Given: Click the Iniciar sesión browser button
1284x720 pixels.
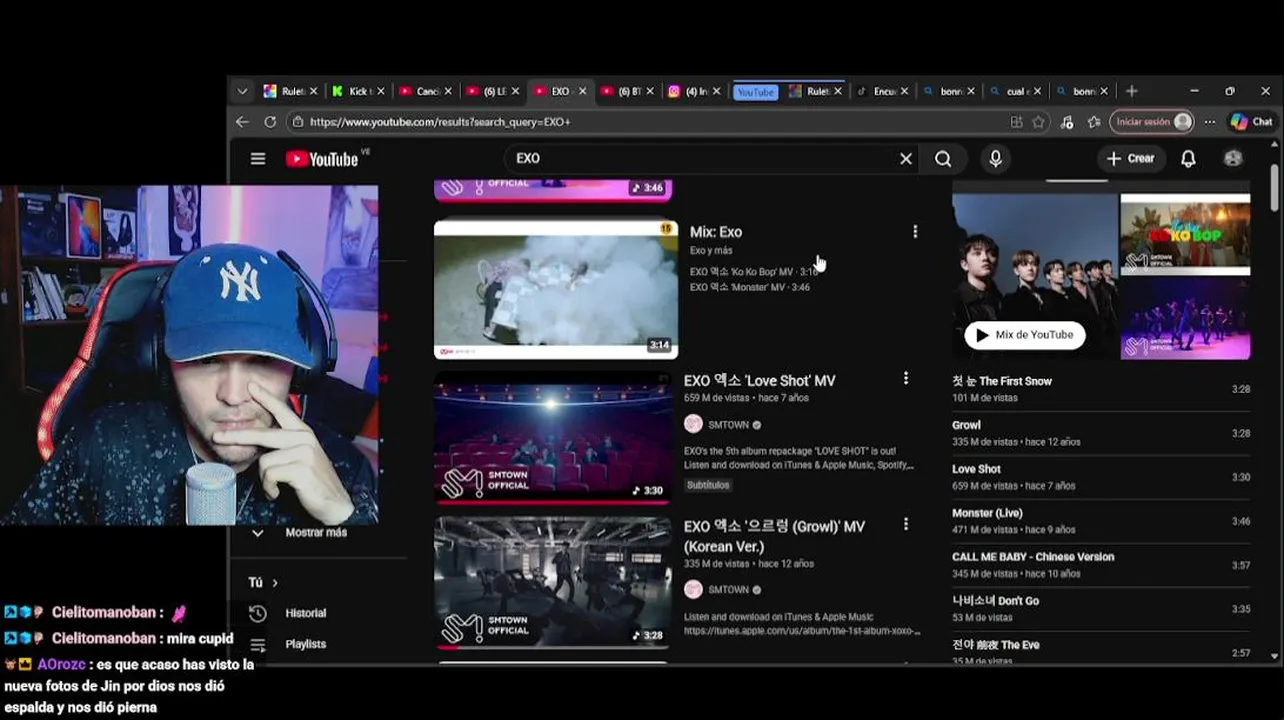Looking at the screenshot, I should 1152,121.
